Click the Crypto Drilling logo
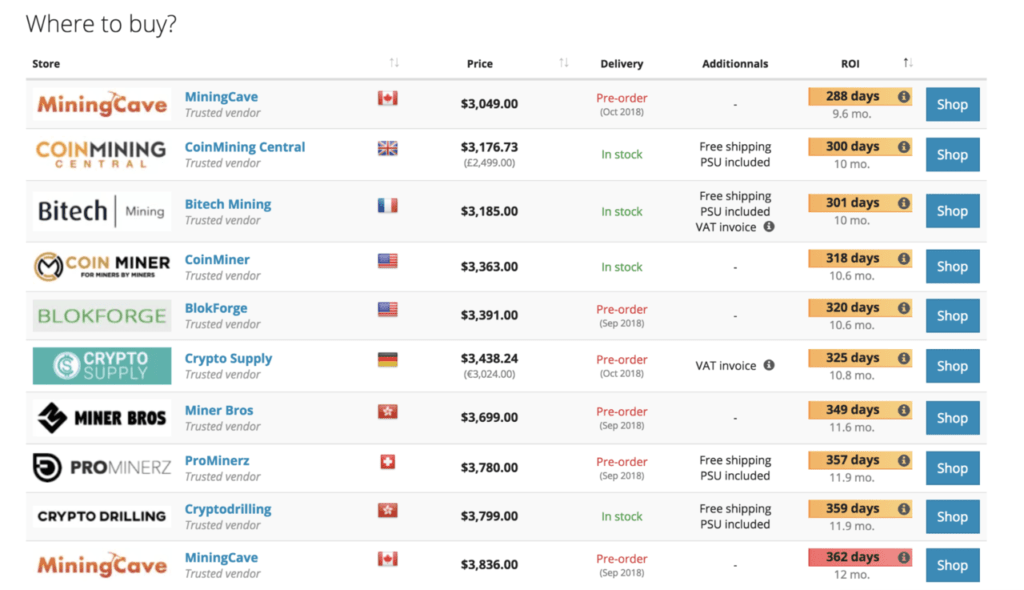 (102, 516)
